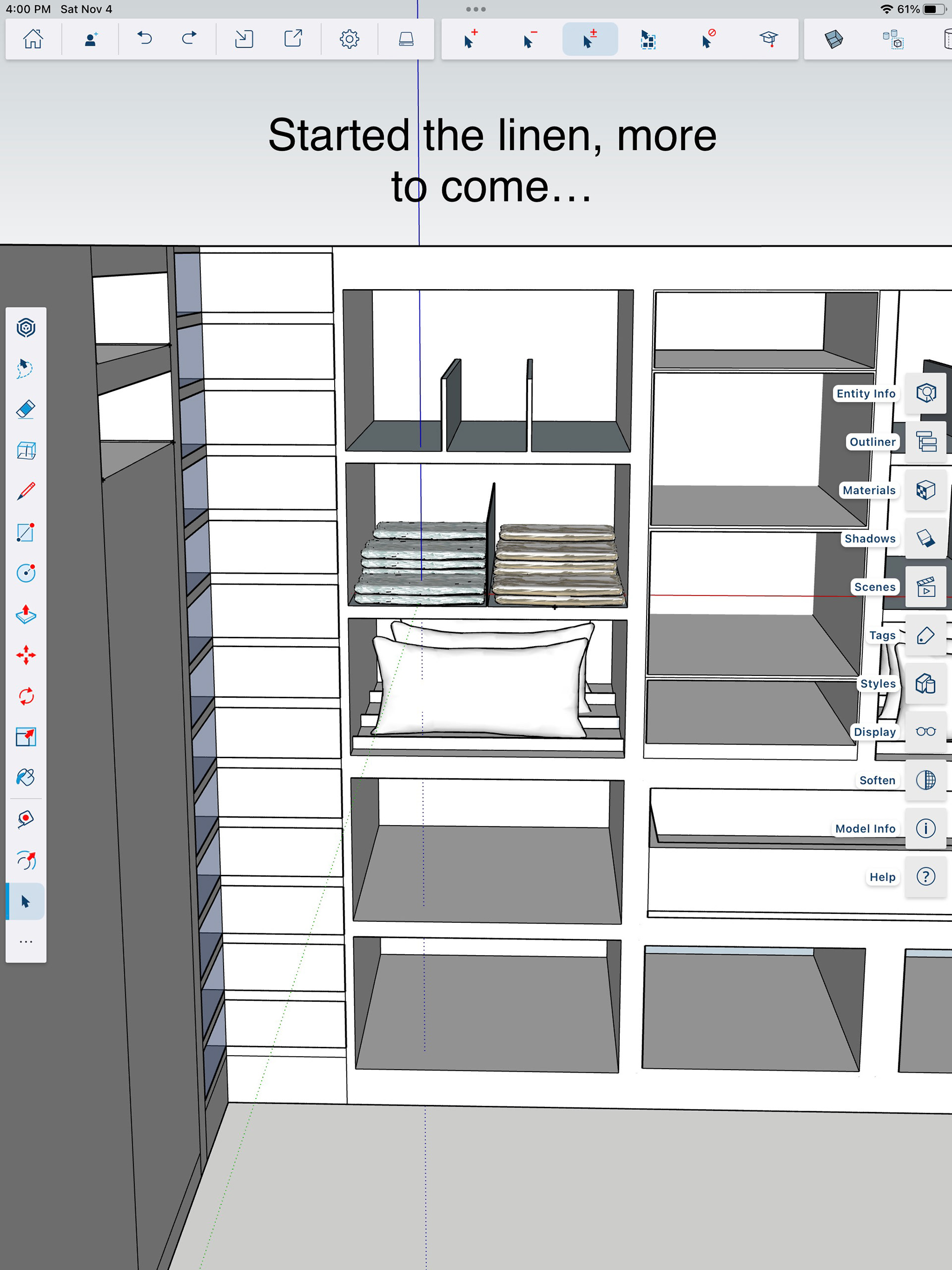Image resolution: width=952 pixels, height=1270 pixels.
Task: Pick the Paint Bucket tool
Action: (26, 778)
